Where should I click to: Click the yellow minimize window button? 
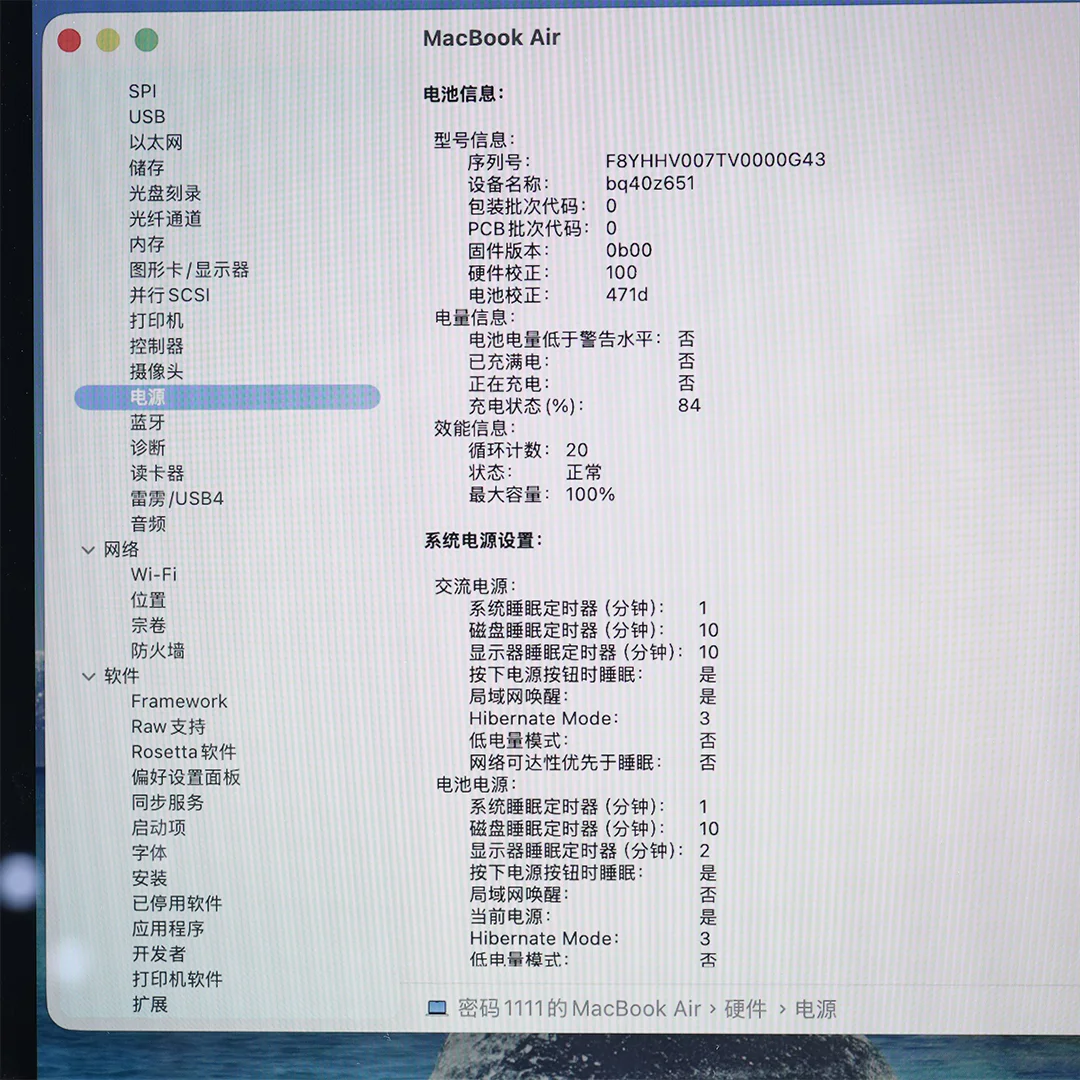pos(108,40)
